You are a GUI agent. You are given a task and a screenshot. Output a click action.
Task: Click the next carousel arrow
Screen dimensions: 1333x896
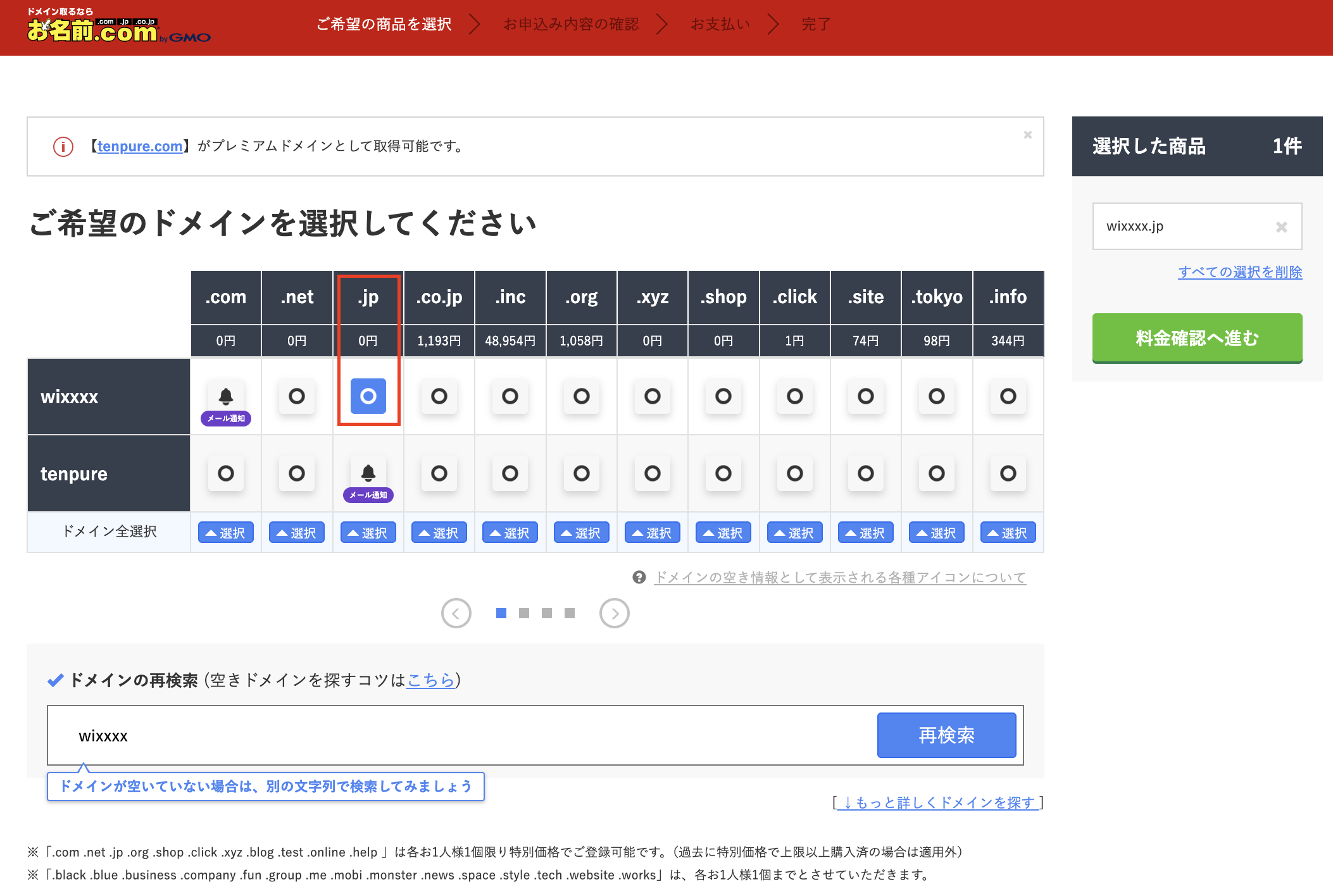tap(614, 613)
